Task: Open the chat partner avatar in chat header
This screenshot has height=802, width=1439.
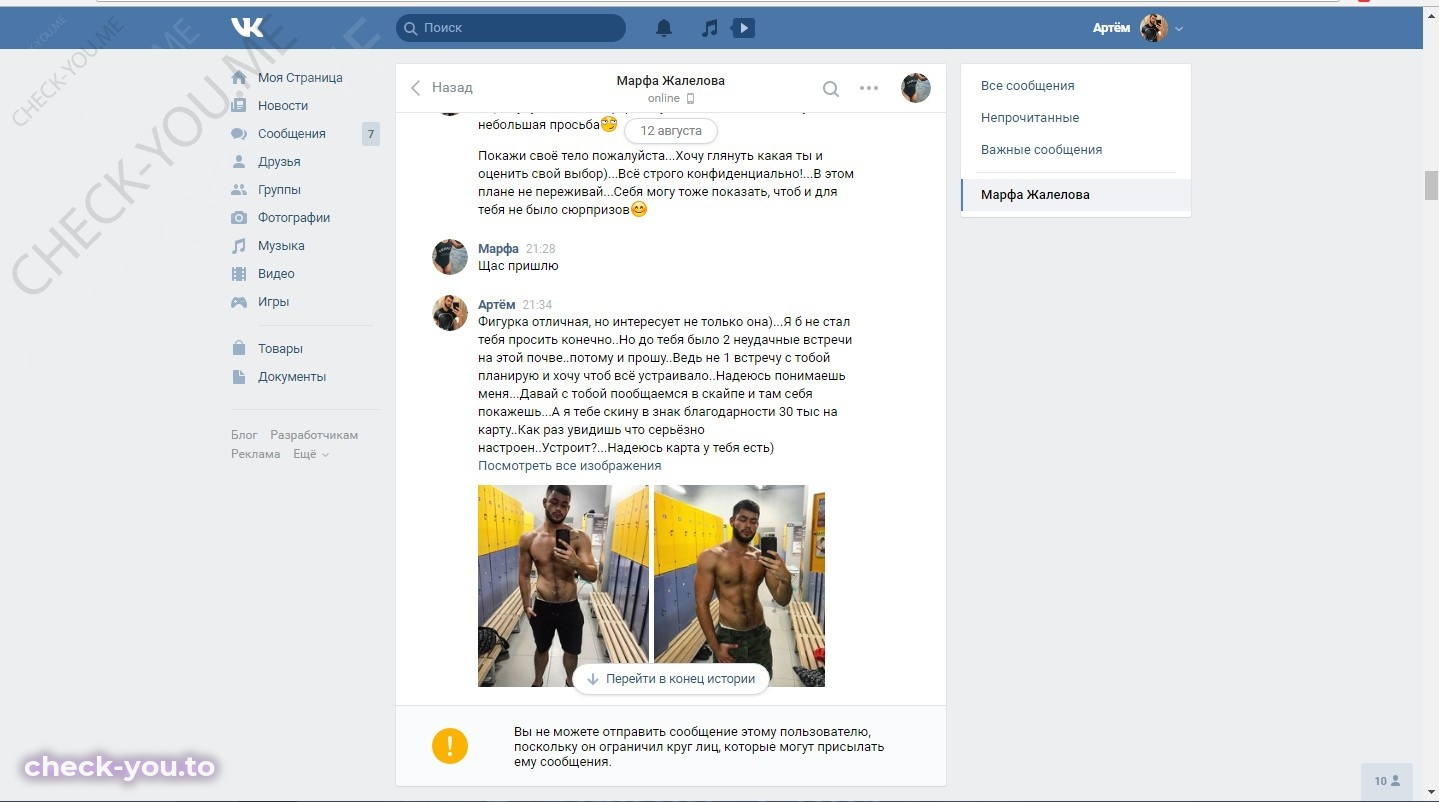Action: [x=916, y=88]
